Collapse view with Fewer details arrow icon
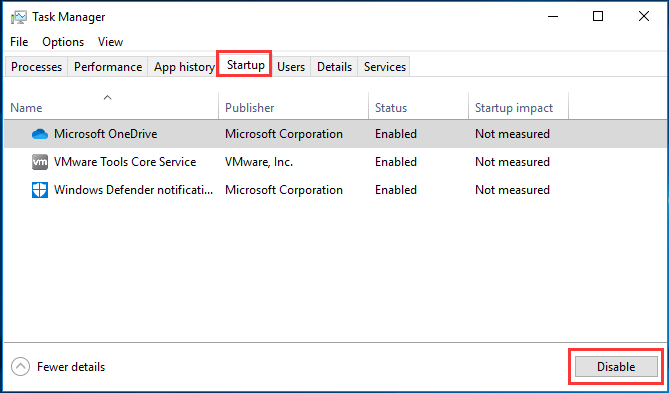Image resolution: width=669 pixels, height=393 pixels. coord(20,367)
